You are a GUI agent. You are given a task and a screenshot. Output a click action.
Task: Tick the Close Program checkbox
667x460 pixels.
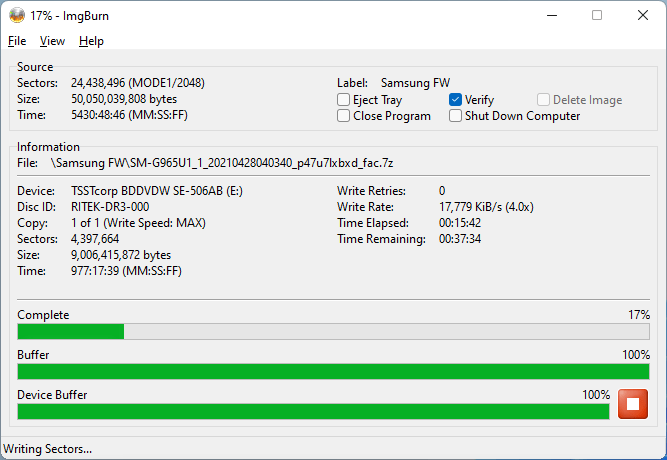[x=344, y=116]
